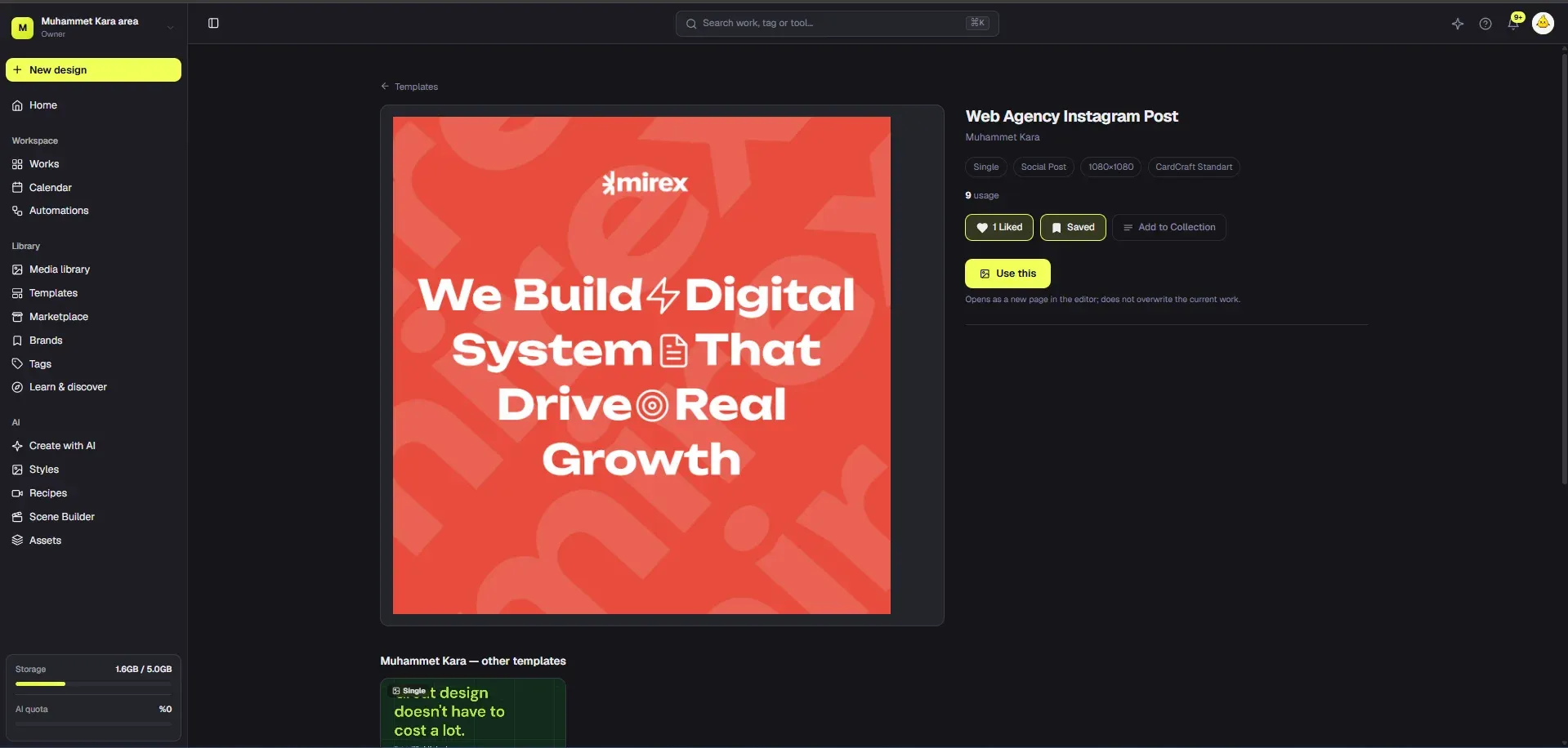1568x748 pixels.
Task: Toggle the 1 Liked heart button
Action: (x=999, y=227)
